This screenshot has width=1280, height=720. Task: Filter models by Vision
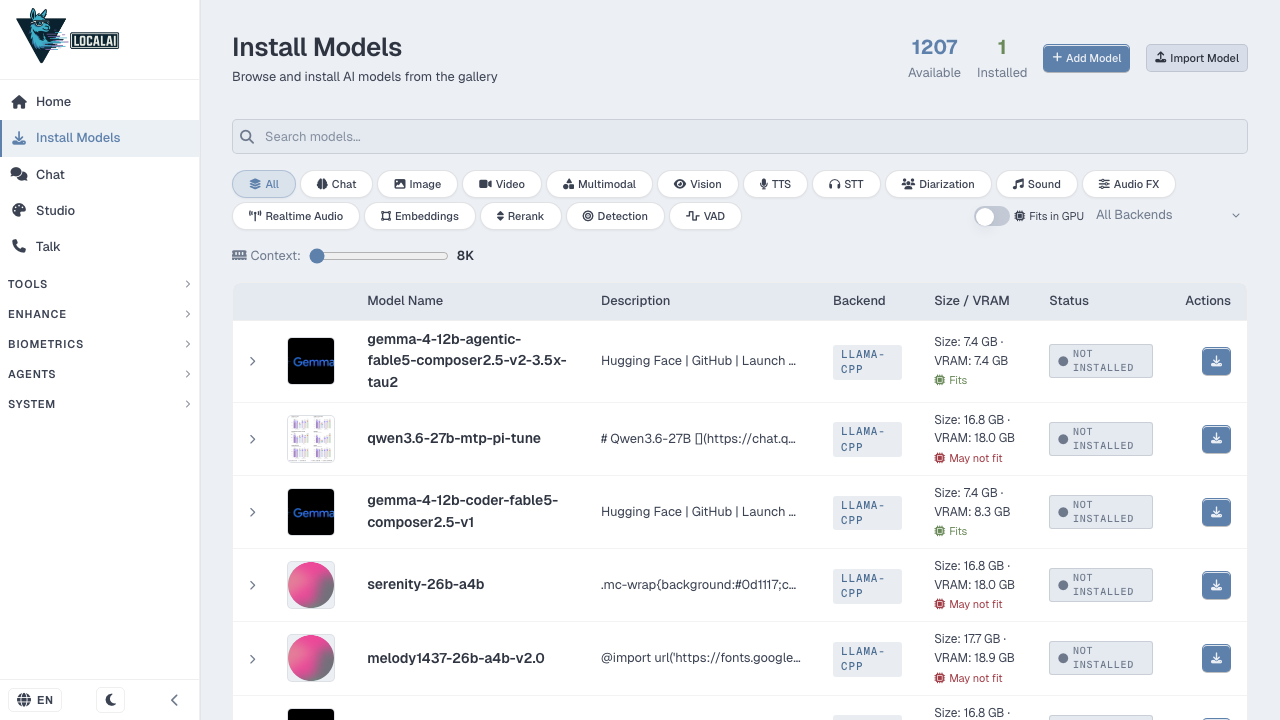(697, 184)
